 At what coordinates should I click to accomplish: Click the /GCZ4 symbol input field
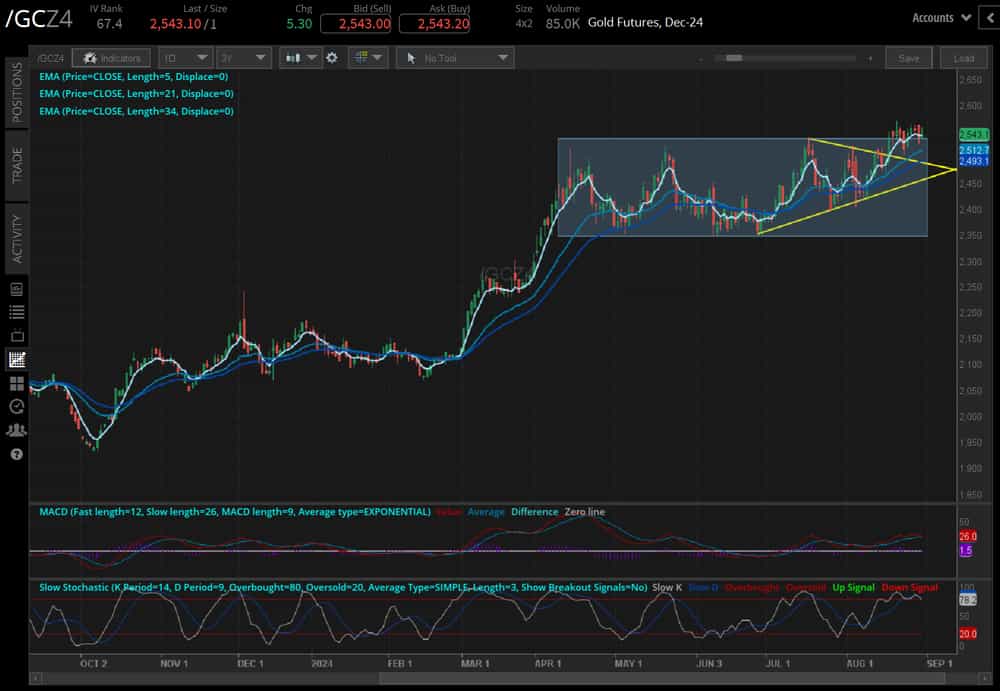(x=51, y=58)
